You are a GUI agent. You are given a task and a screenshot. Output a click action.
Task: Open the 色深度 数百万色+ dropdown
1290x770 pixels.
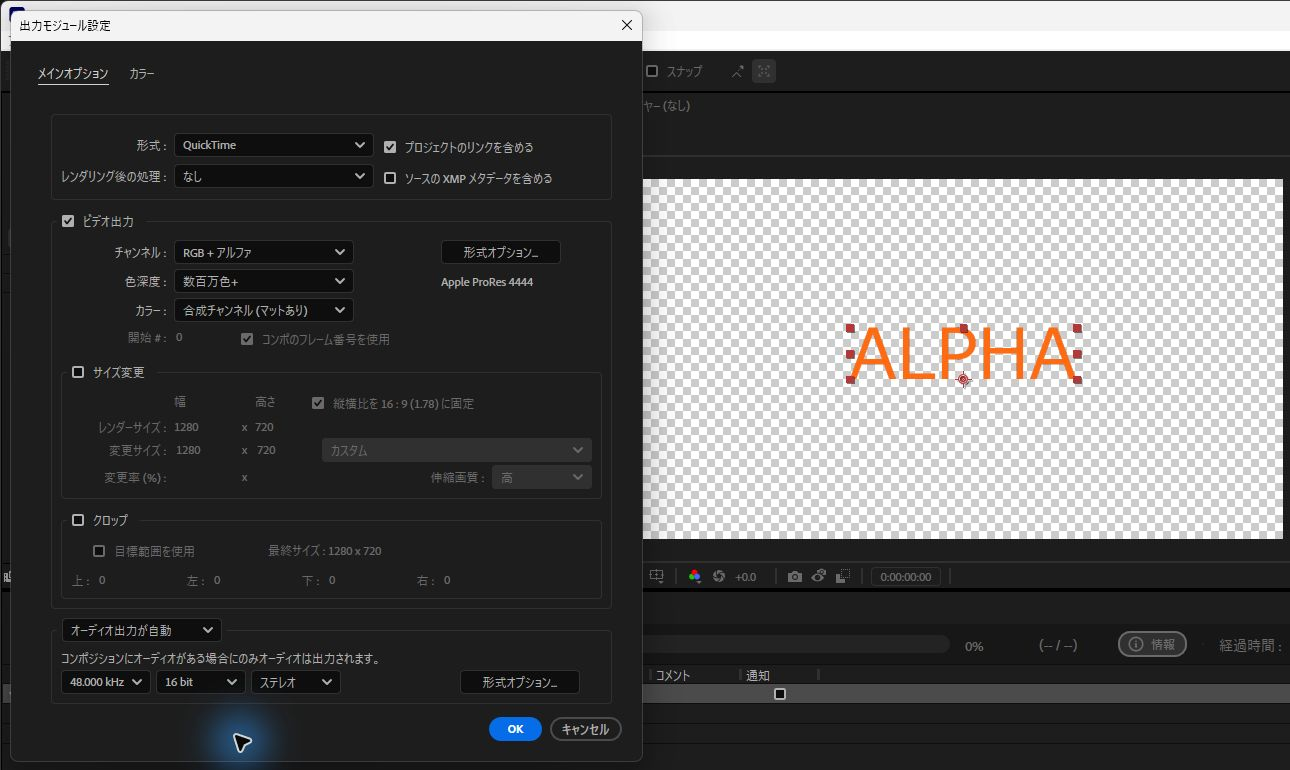click(264, 282)
